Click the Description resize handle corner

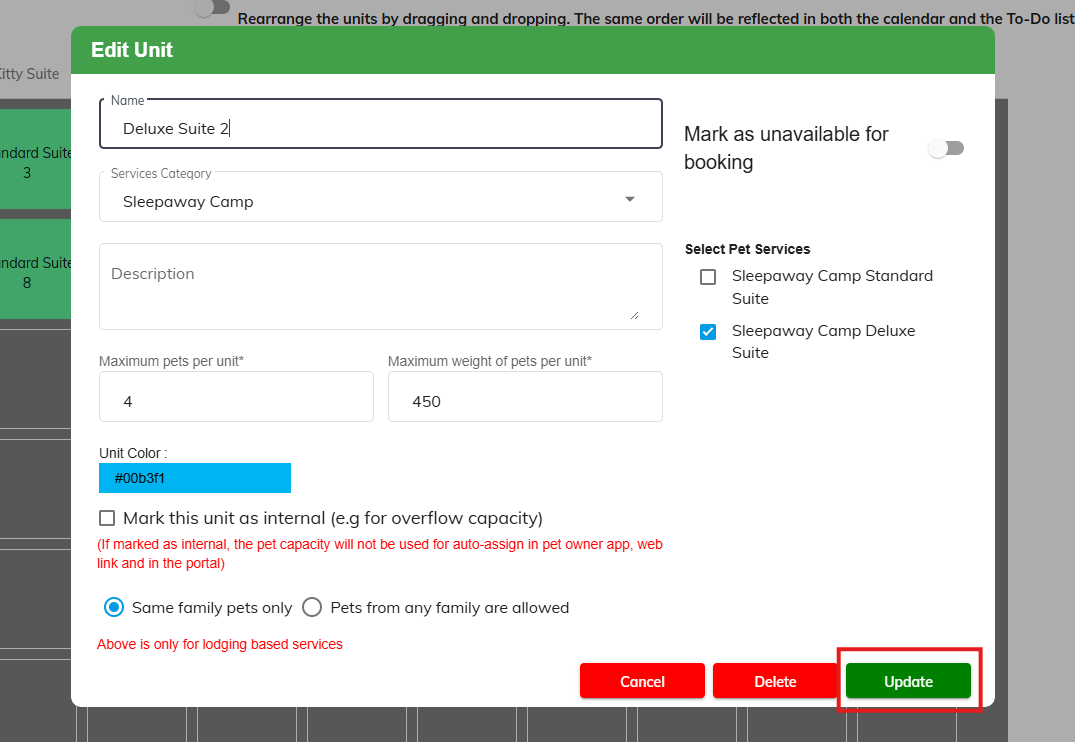pyautogui.click(x=635, y=315)
